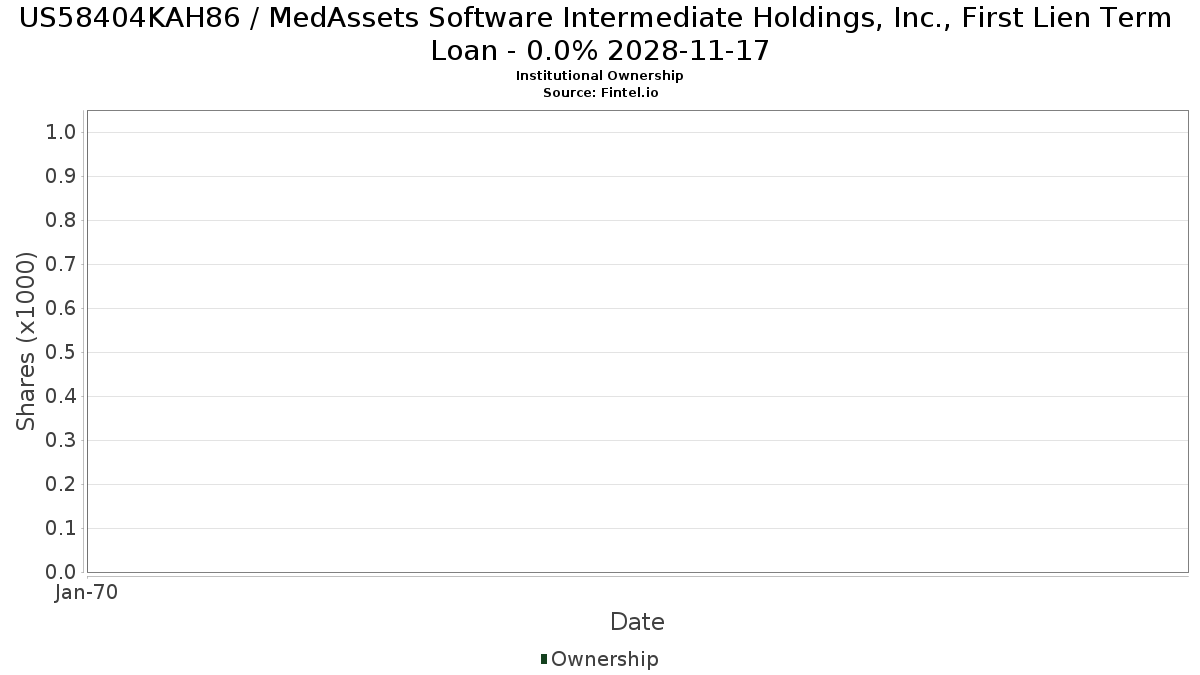Select the 0.4 y-axis tick label
This screenshot has width=1200, height=675.
[62, 397]
